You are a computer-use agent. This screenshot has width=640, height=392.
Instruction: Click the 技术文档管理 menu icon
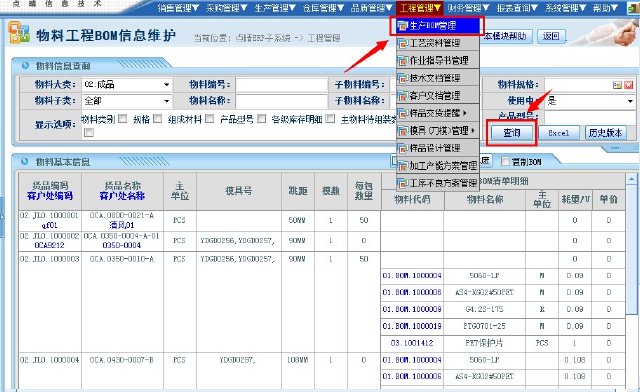402,78
